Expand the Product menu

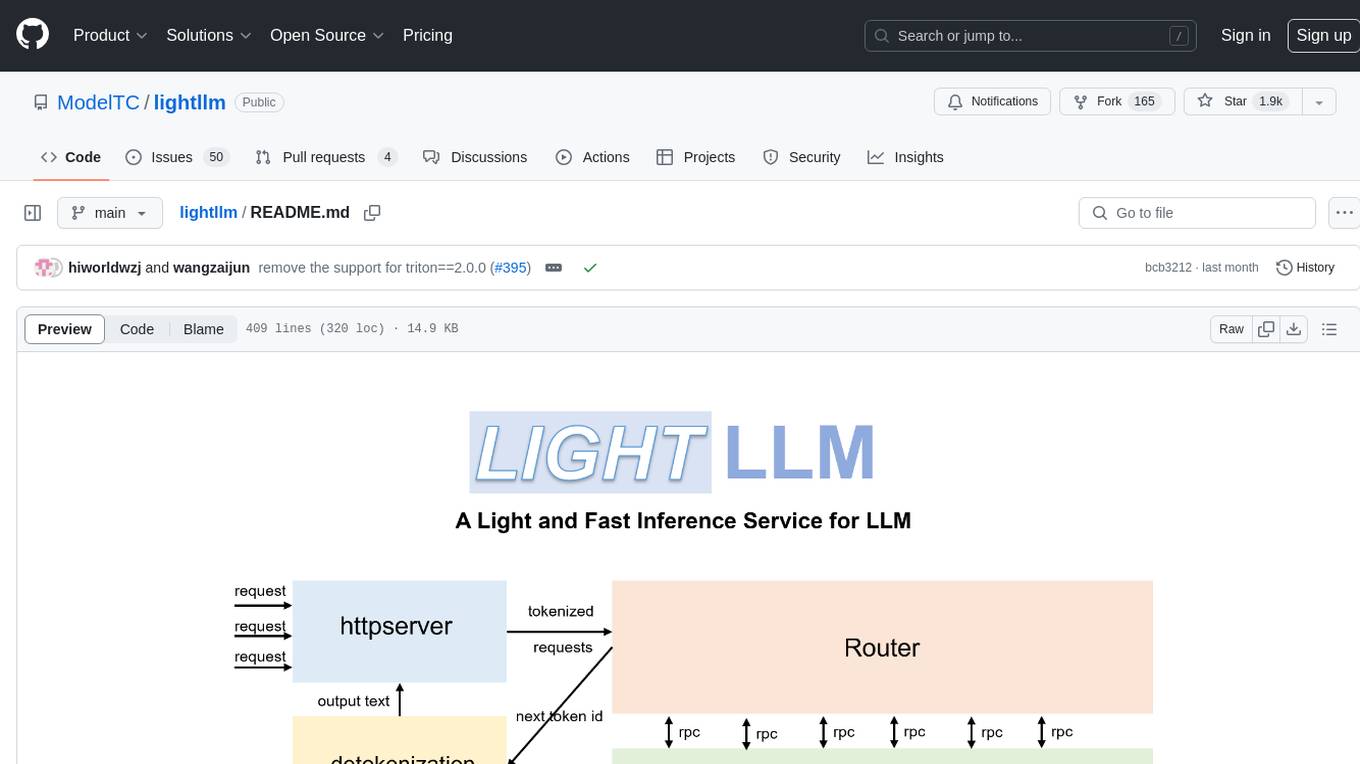tap(110, 35)
